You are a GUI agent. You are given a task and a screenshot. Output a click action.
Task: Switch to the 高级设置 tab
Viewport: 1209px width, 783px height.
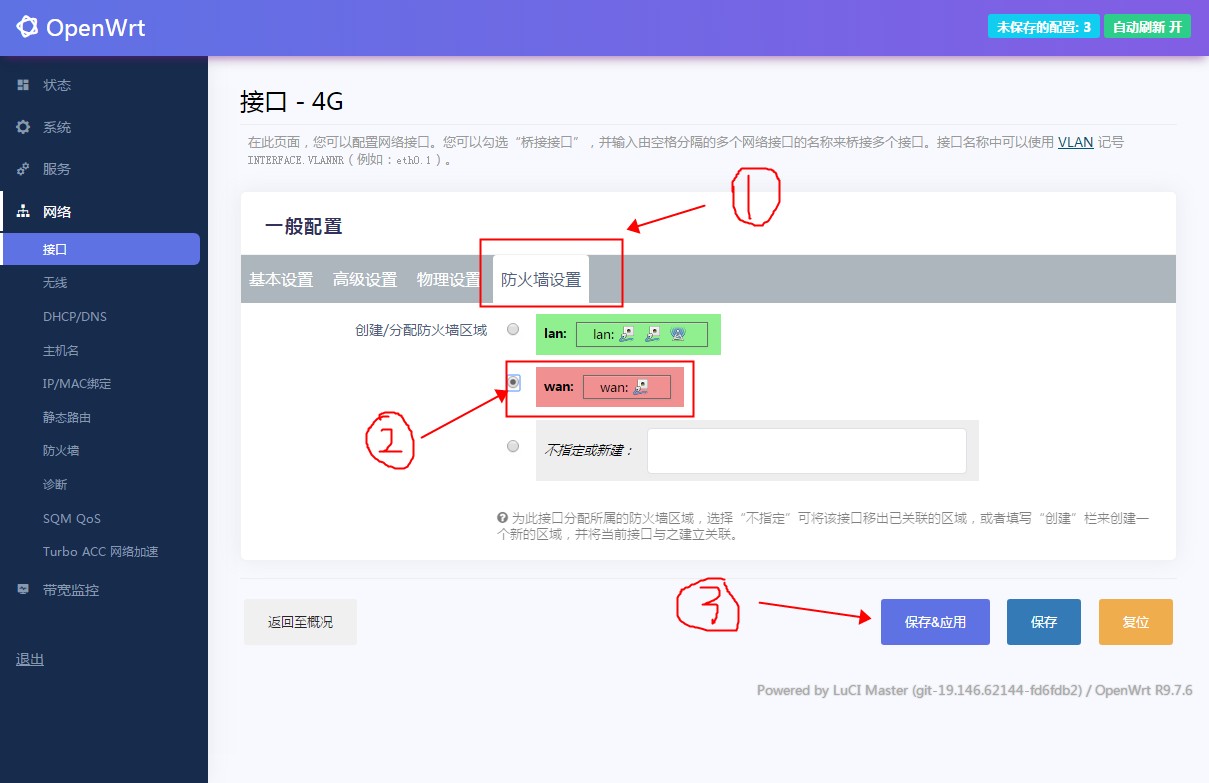pos(365,280)
